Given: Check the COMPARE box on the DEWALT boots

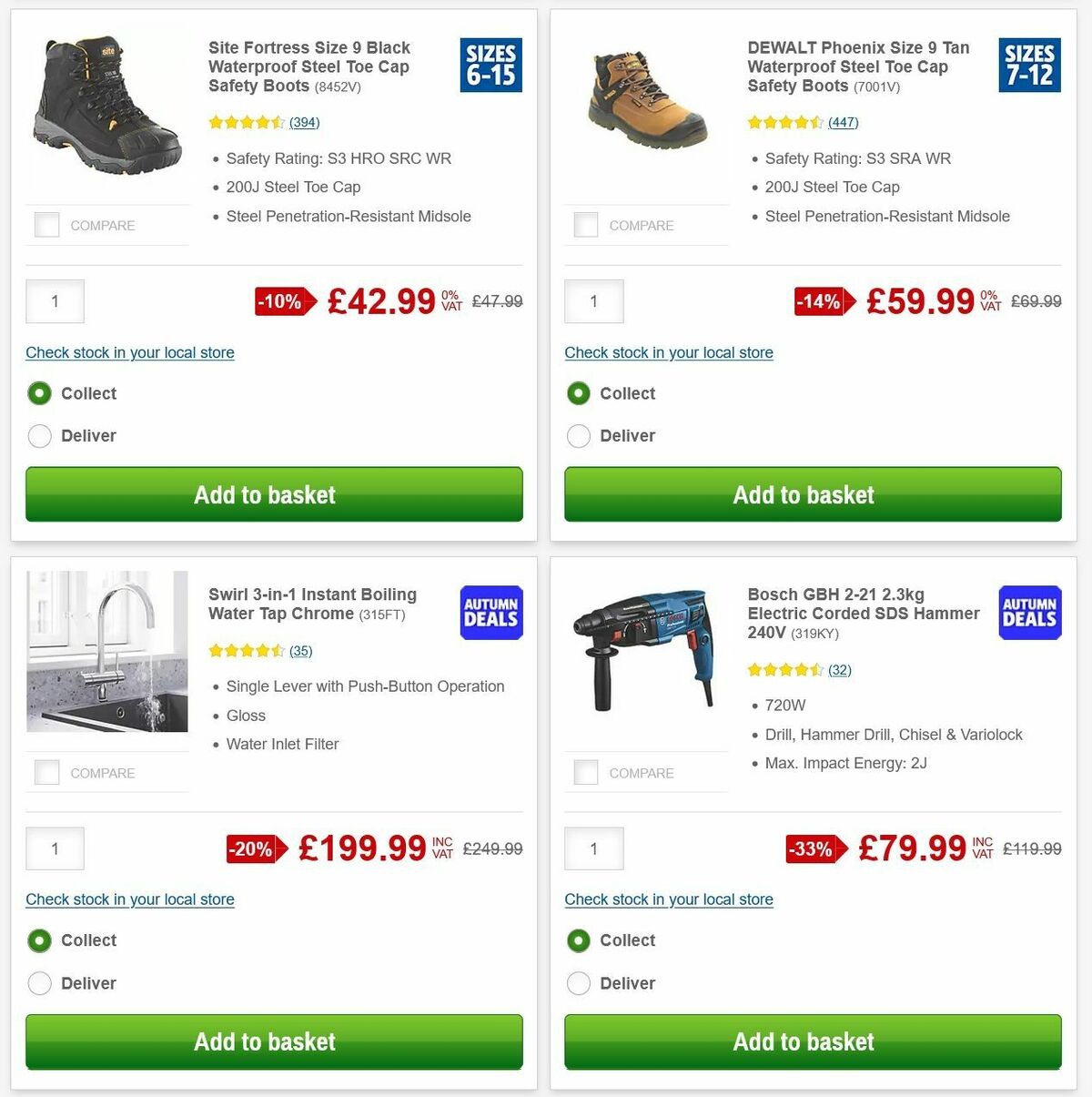Looking at the screenshot, I should [585, 224].
